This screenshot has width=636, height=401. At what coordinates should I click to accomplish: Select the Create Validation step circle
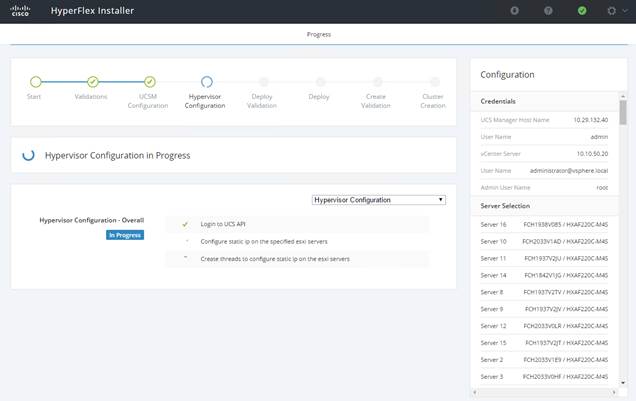click(x=378, y=82)
